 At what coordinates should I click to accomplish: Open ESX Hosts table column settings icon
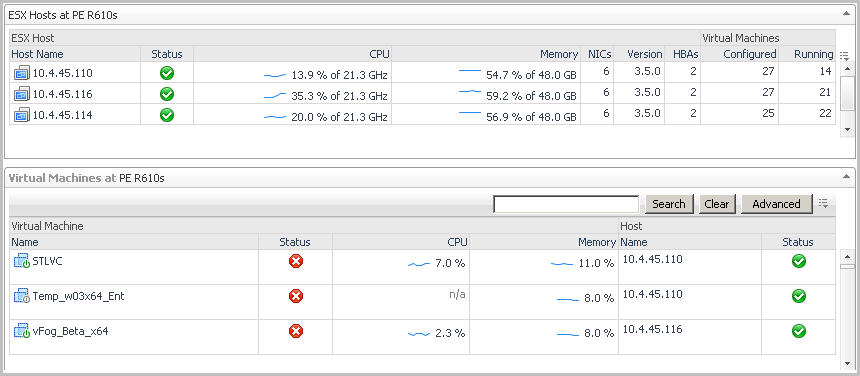[x=844, y=55]
